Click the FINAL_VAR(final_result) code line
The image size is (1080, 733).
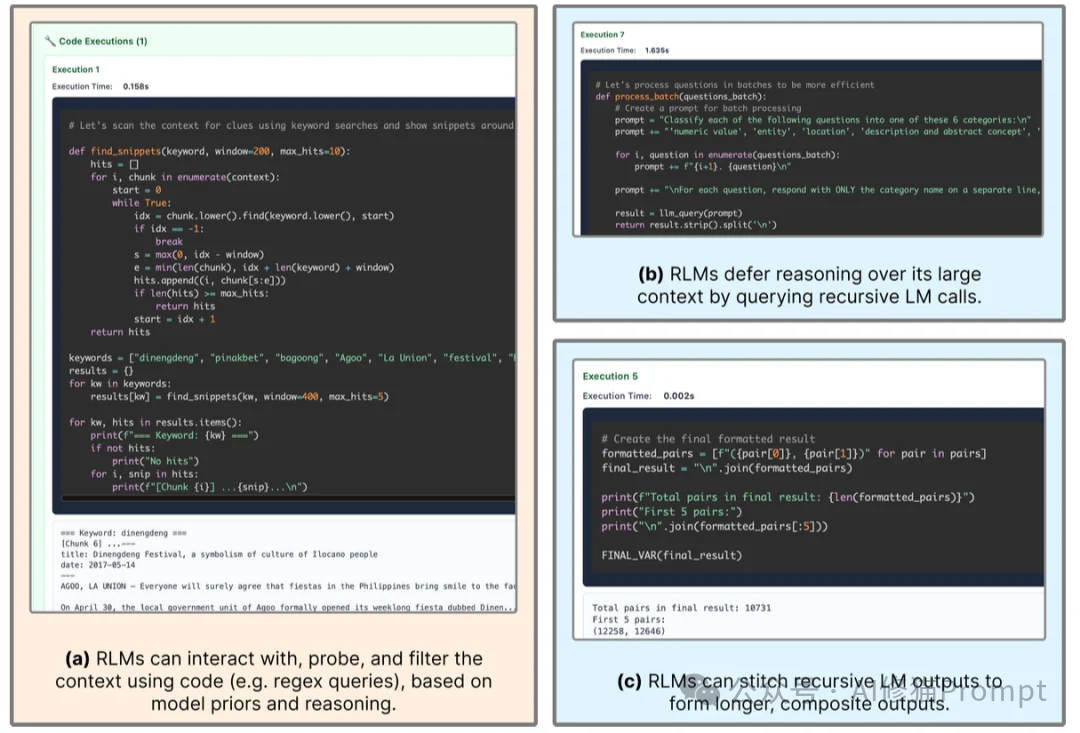pyautogui.click(x=671, y=555)
